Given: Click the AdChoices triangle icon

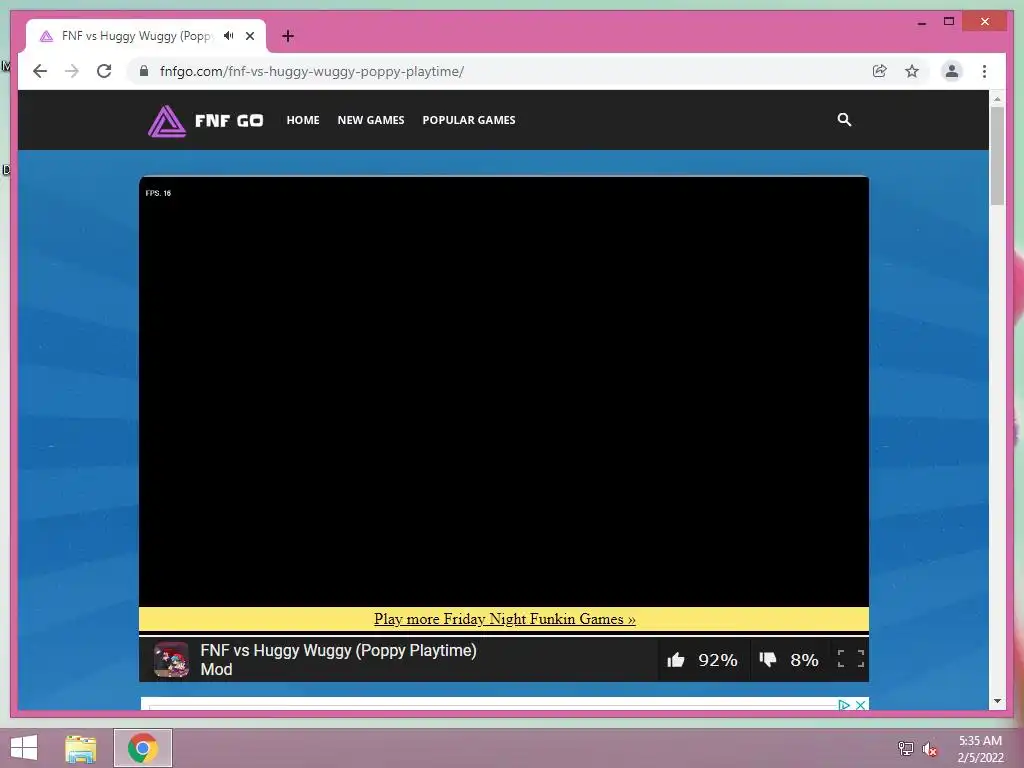Looking at the screenshot, I should (x=844, y=705).
